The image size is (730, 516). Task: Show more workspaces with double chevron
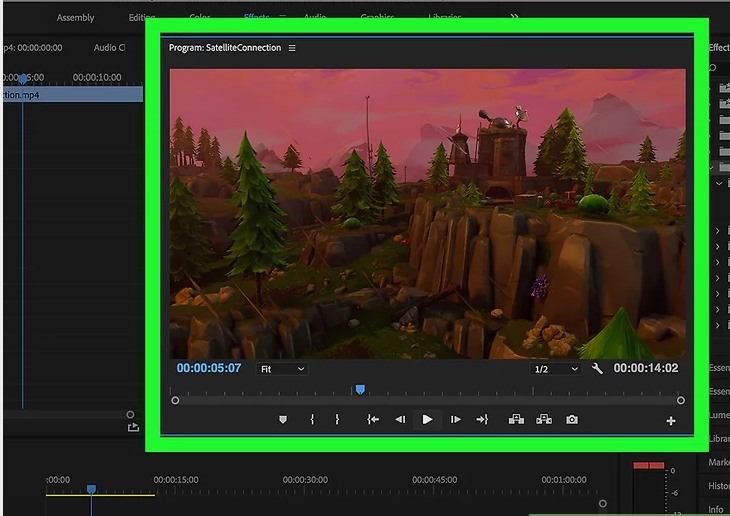(514, 17)
